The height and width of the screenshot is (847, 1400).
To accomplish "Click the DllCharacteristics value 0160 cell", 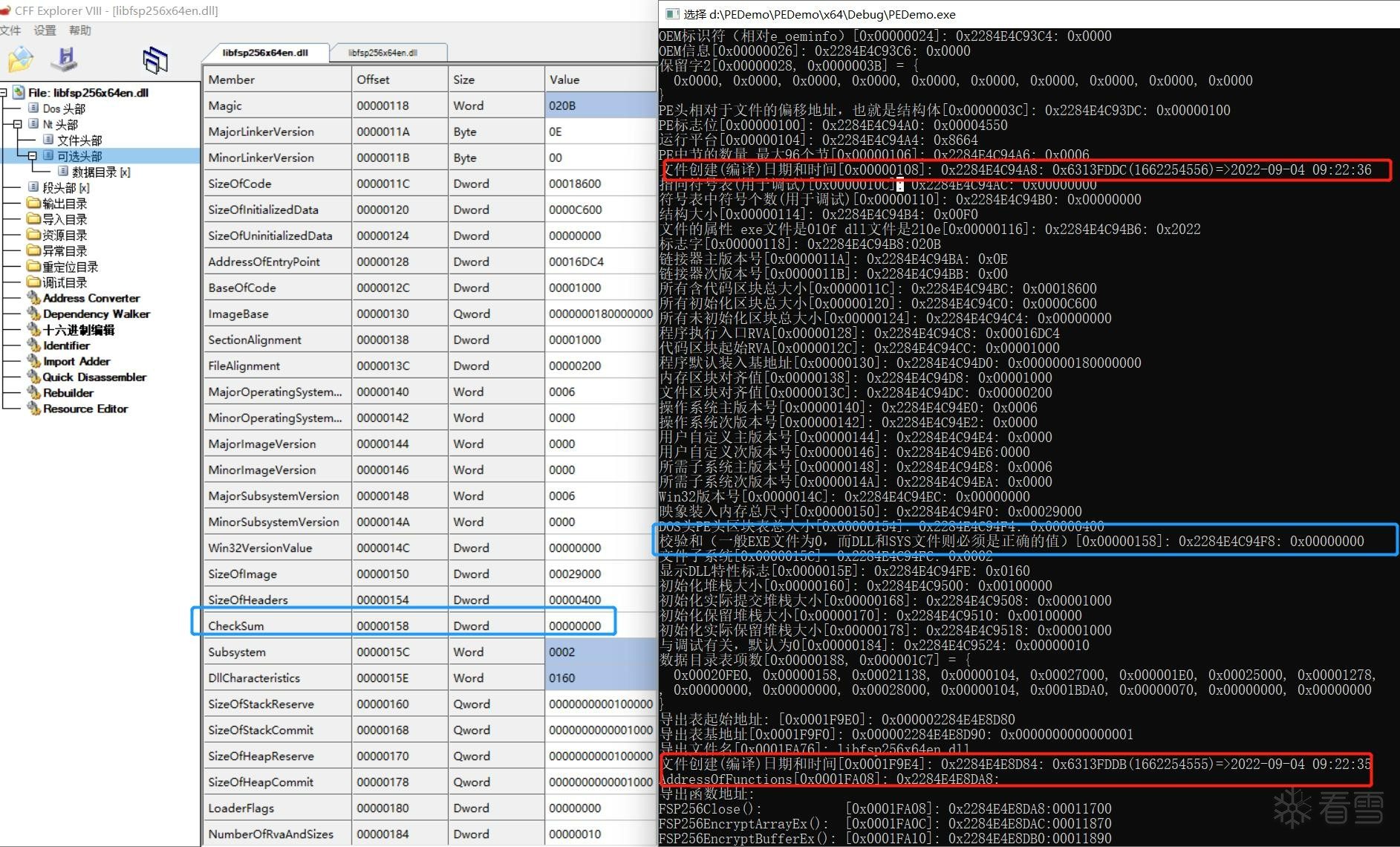I will (x=601, y=678).
